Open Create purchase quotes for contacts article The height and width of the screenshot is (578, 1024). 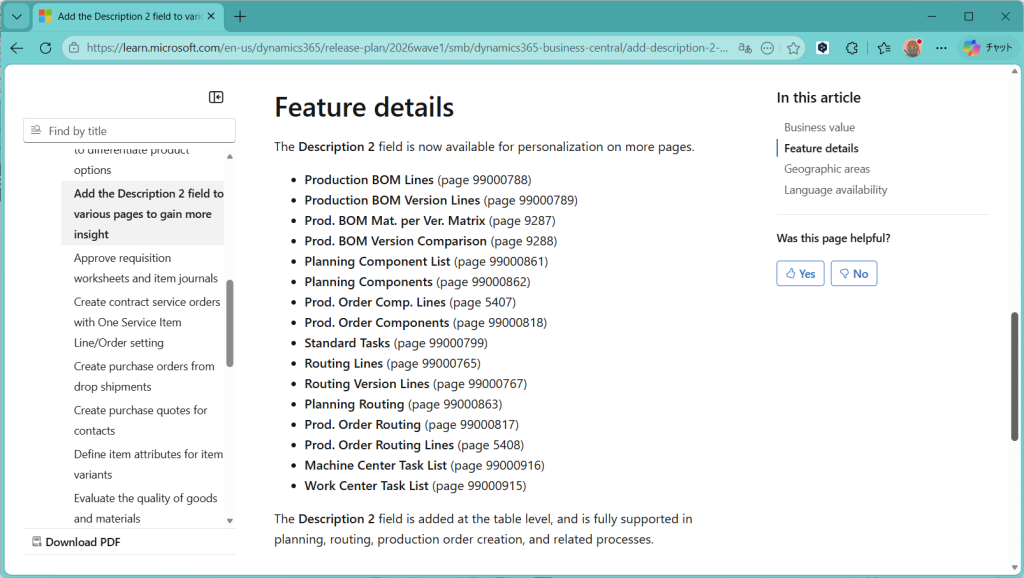(x=141, y=420)
